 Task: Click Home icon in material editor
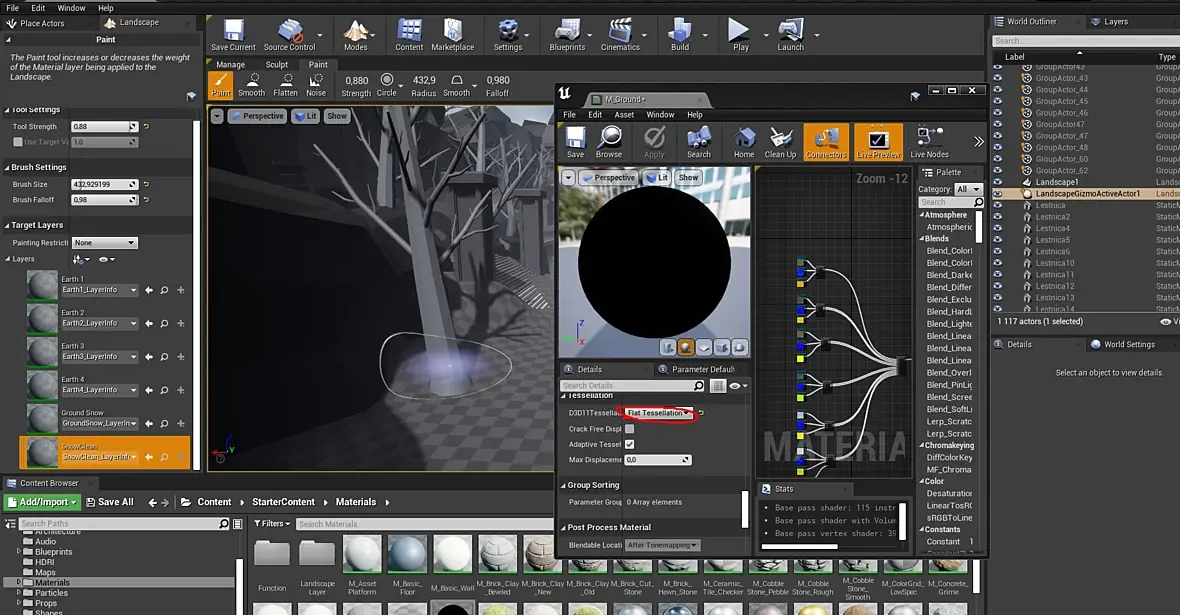click(744, 142)
